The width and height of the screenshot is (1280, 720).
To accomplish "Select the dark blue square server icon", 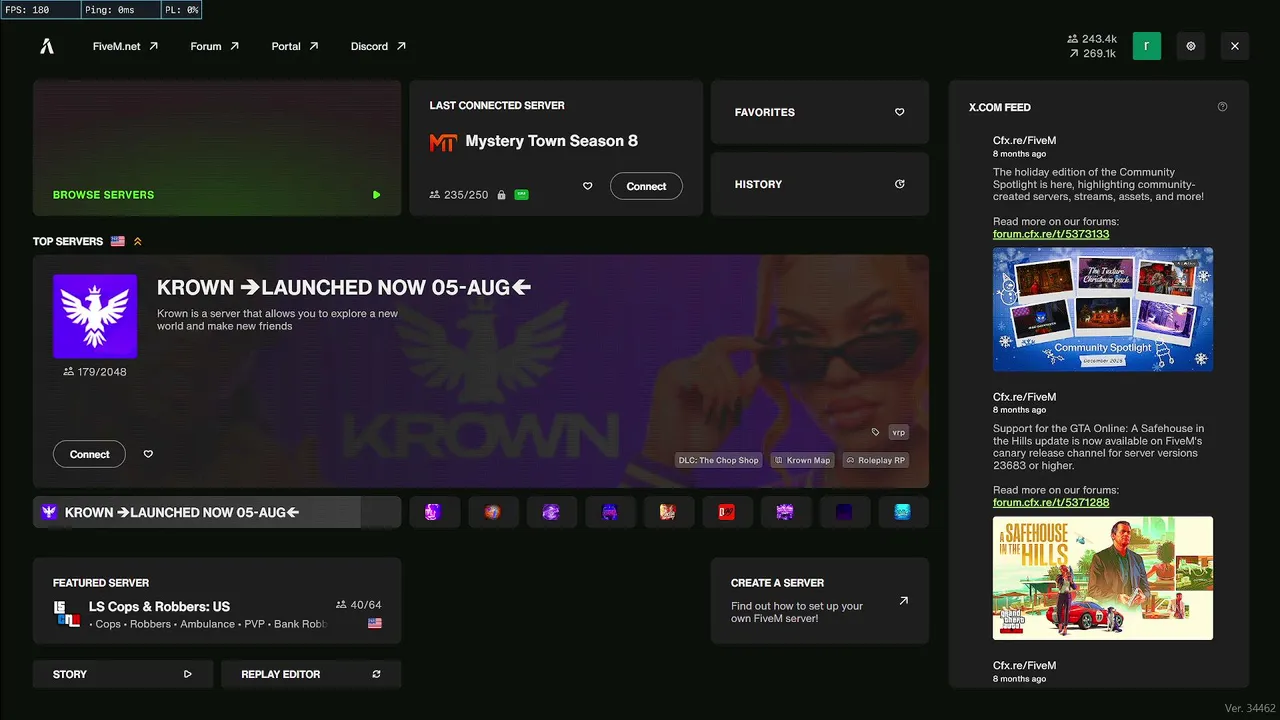I will coord(844,512).
